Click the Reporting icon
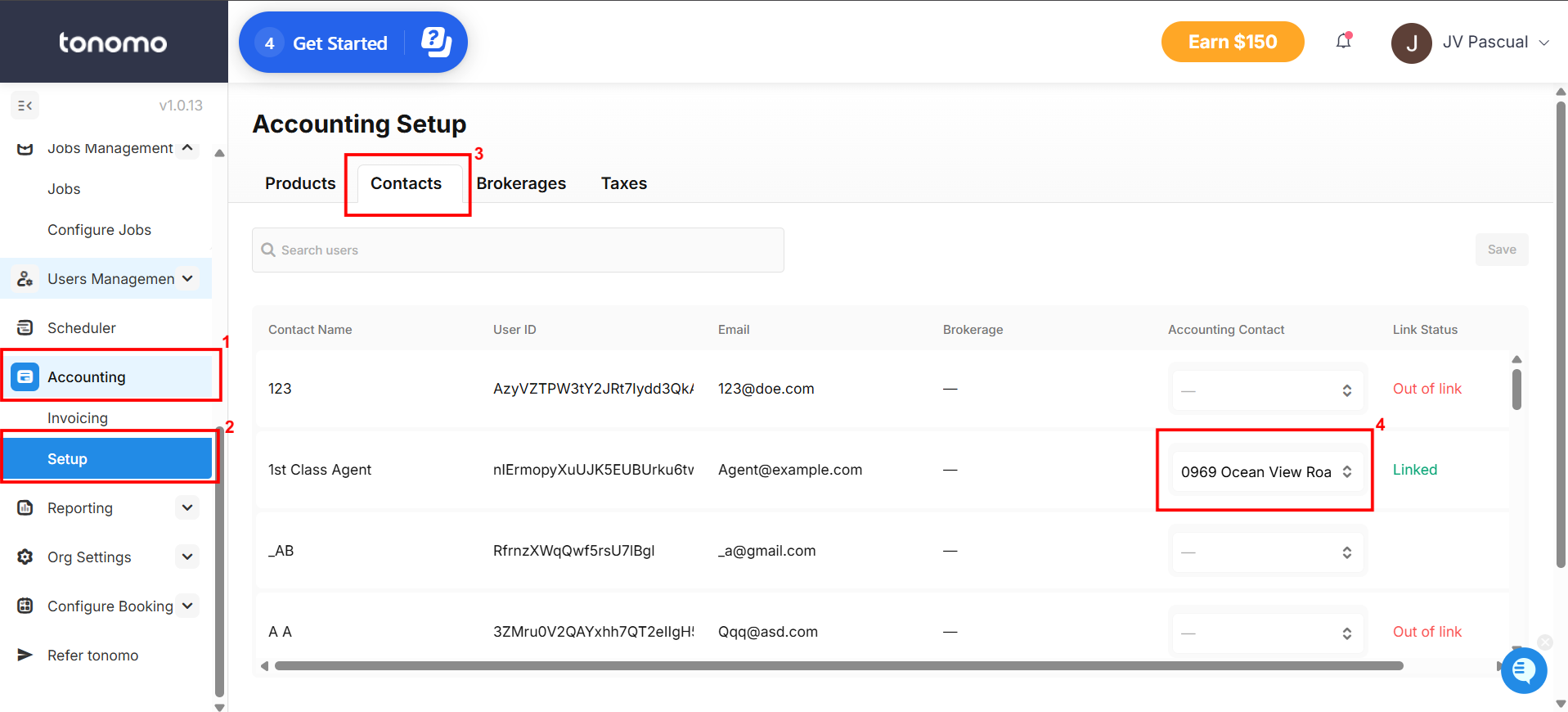 (x=25, y=507)
